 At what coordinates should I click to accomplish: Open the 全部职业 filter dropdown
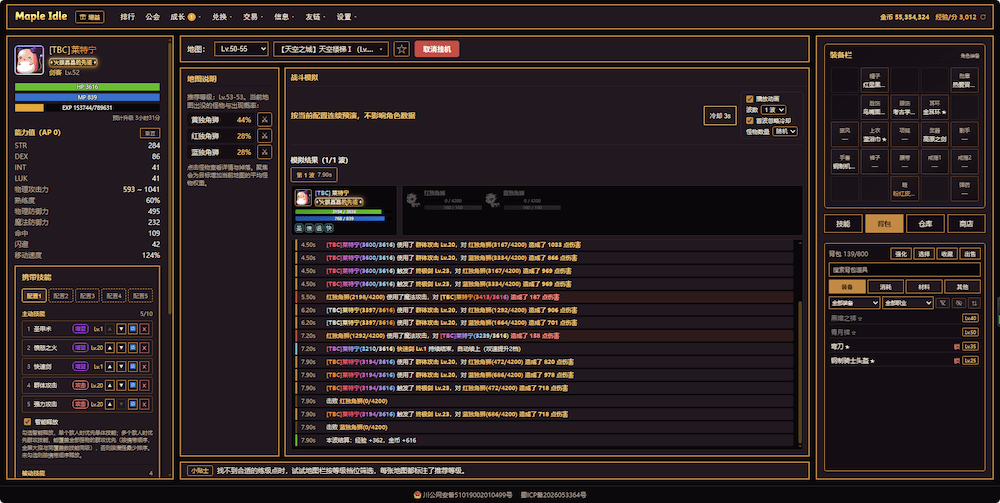coord(908,303)
